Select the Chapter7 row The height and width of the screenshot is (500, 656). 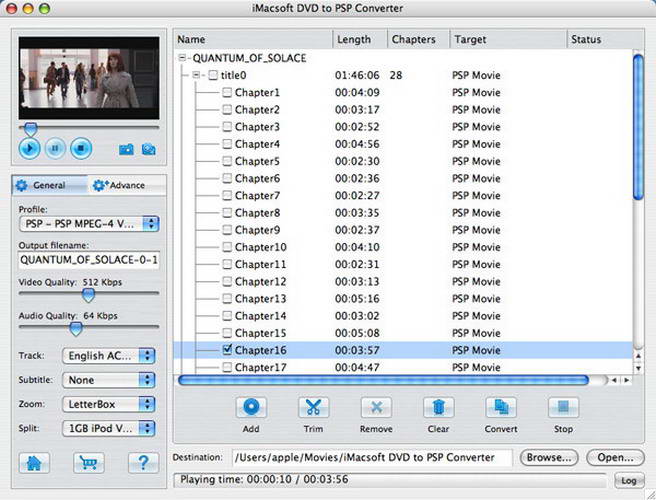coord(403,195)
